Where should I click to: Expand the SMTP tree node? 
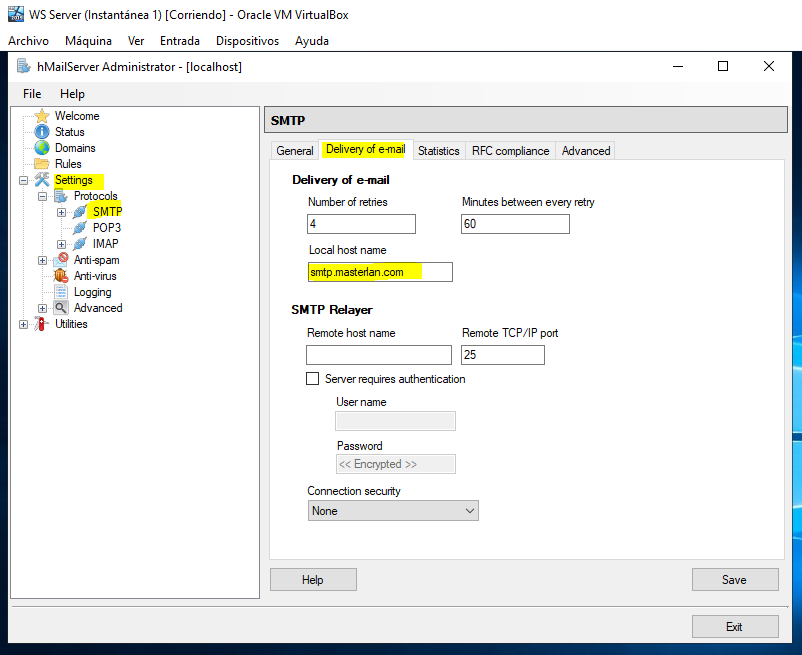tap(61, 212)
